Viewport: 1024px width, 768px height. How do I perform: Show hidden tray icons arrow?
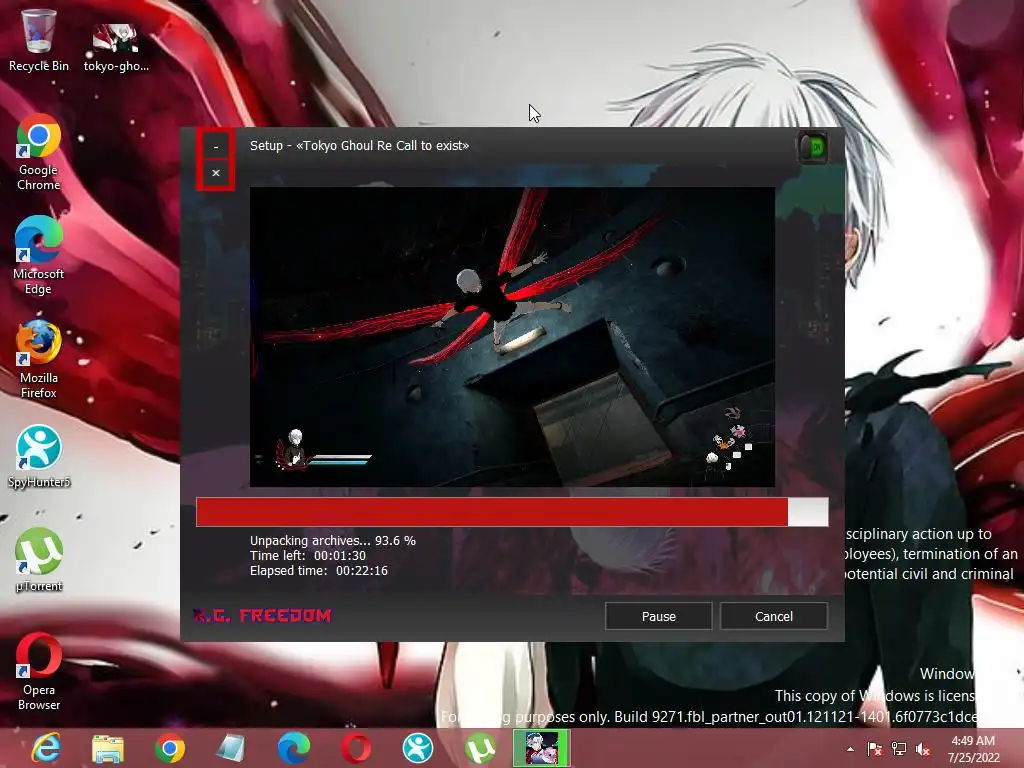coord(850,749)
